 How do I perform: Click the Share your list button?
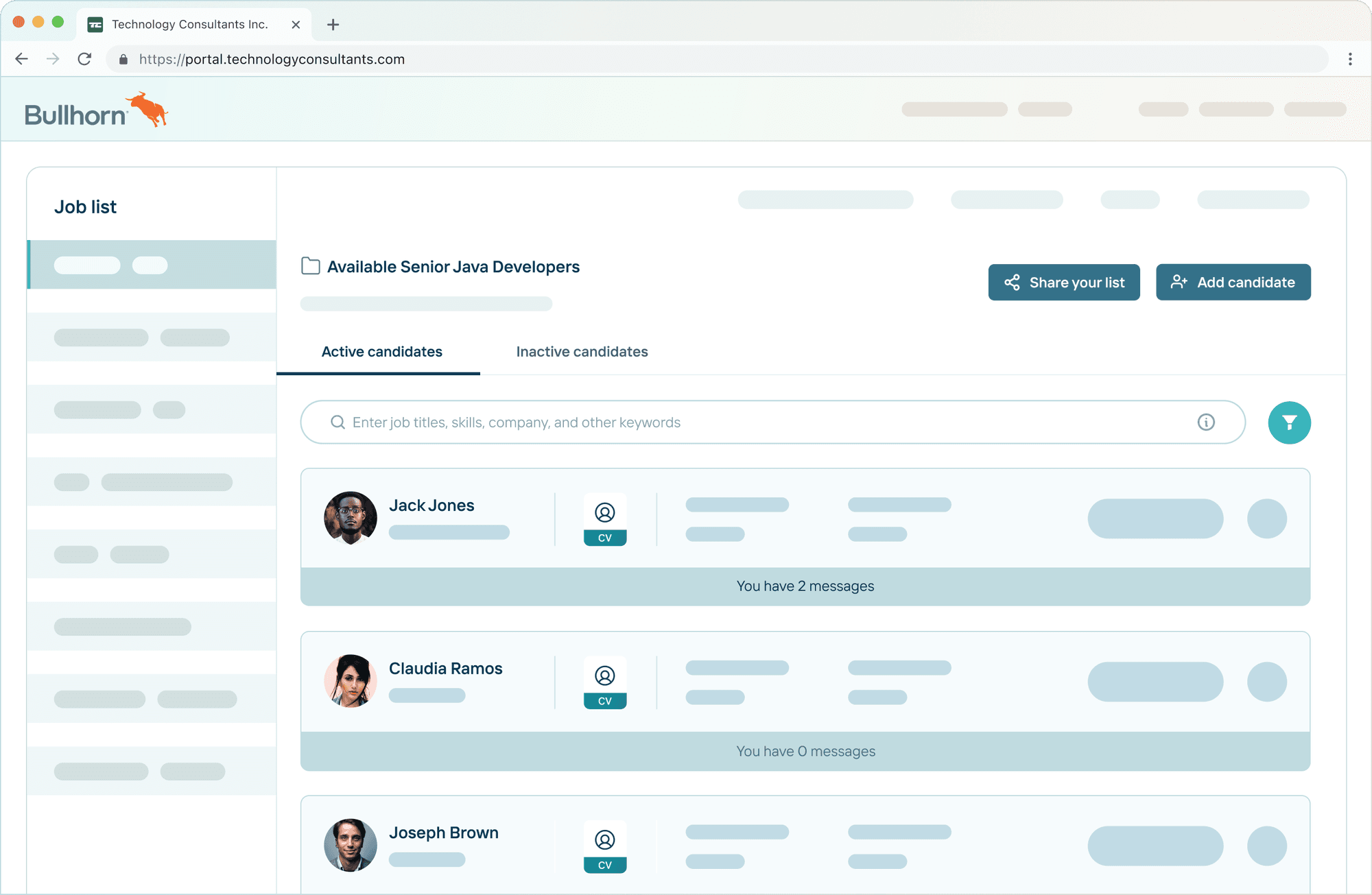[1063, 282]
